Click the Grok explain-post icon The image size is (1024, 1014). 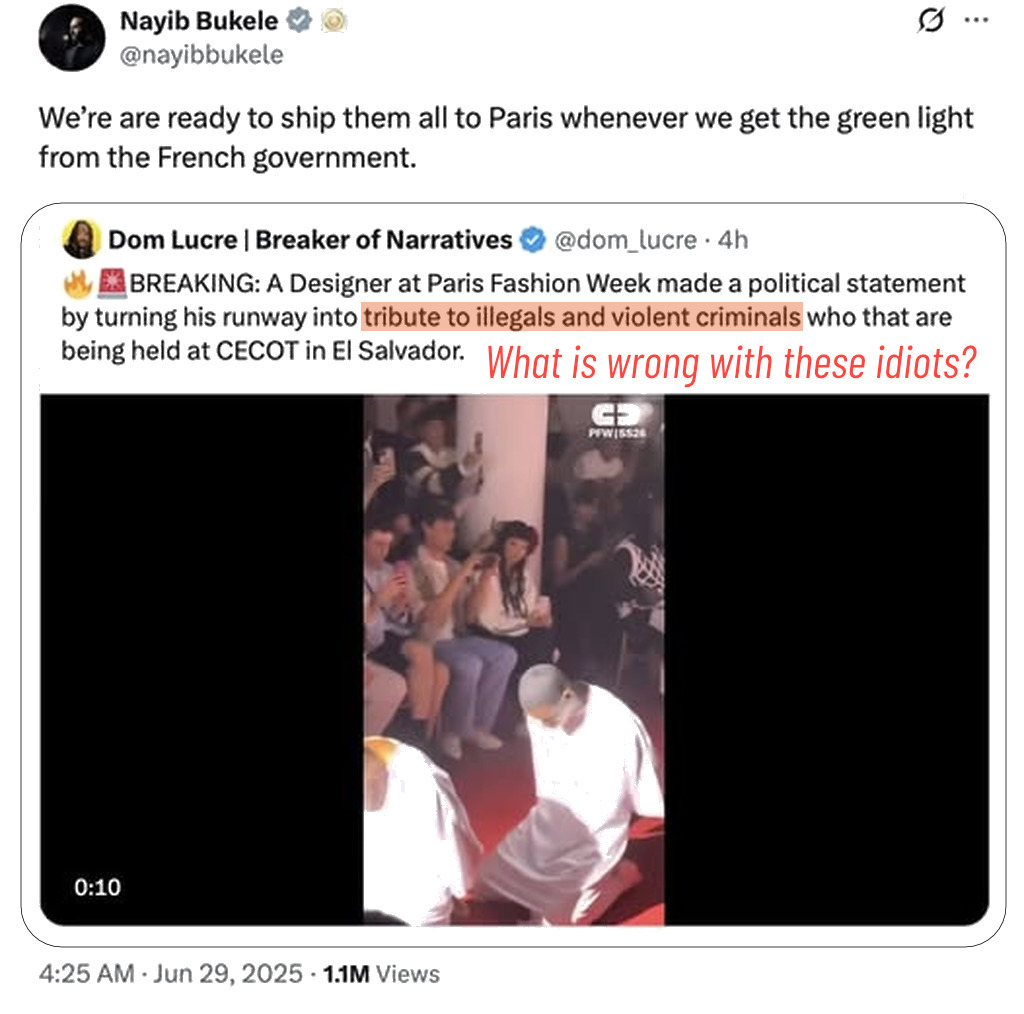point(930,23)
